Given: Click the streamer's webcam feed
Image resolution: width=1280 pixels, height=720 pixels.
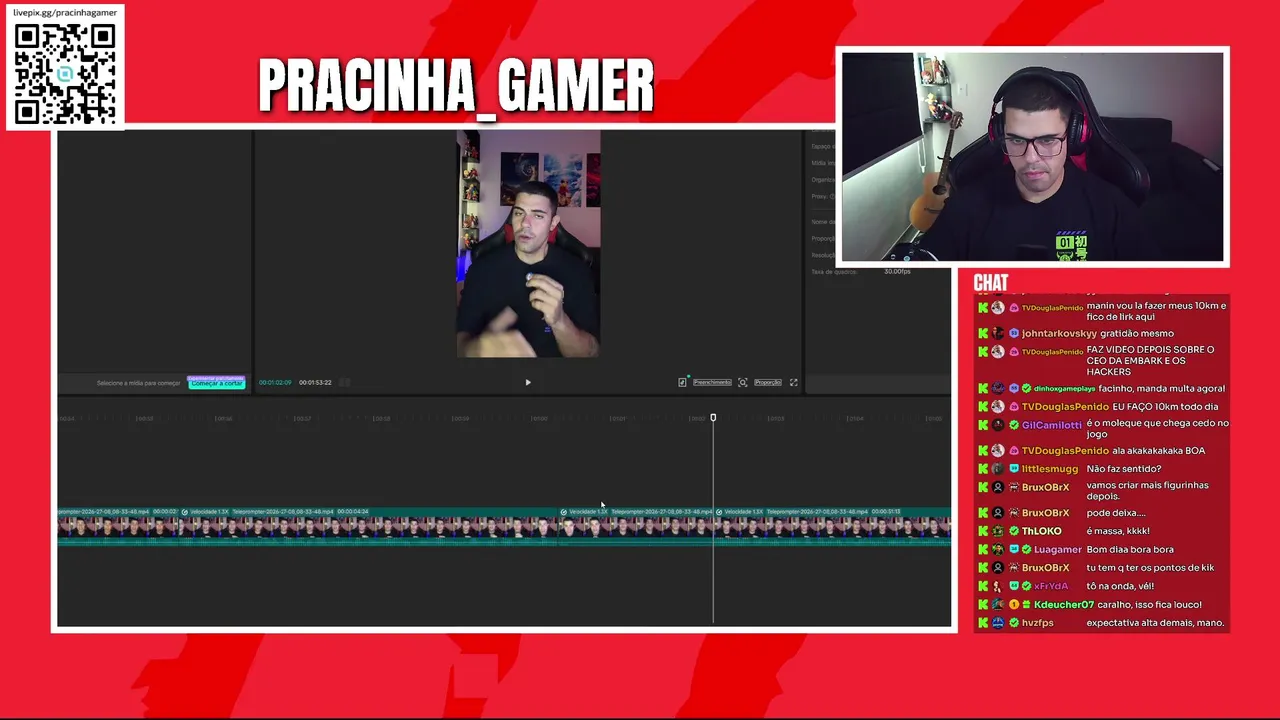Looking at the screenshot, I should (1032, 157).
